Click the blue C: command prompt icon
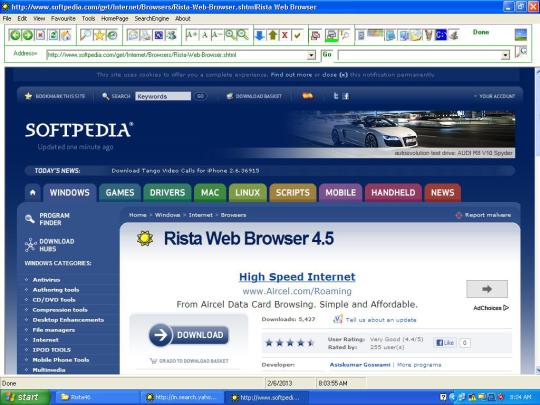Viewport: 540px width, 405px height. pos(441,35)
